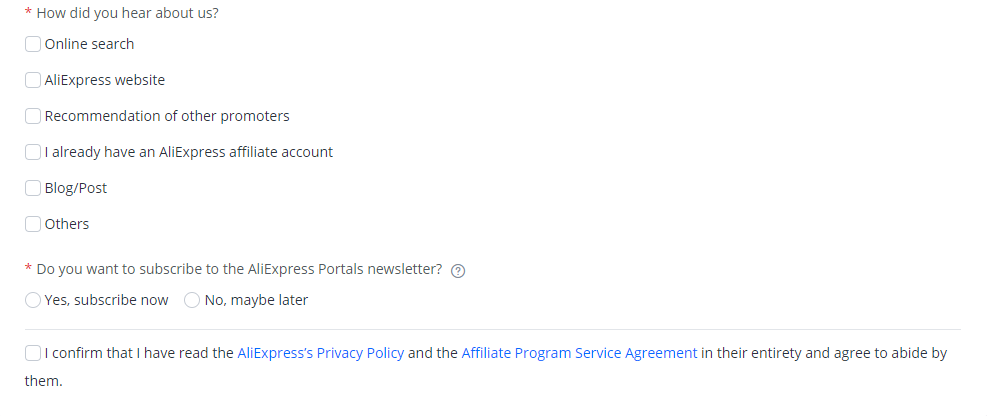987x416 pixels.
Task: Choose the Yes, subscribe now radio button
Action: click(33, 300)
